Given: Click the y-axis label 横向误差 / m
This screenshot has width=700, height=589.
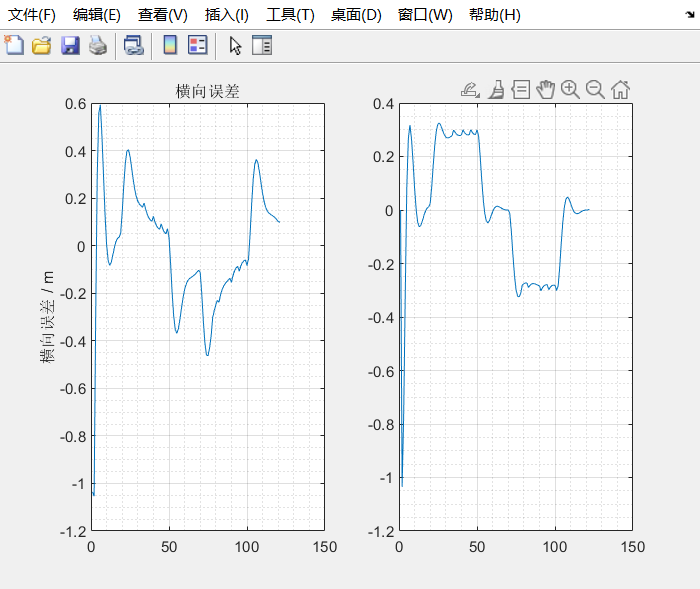Looking at the screenshot, I should coord(47,317).
